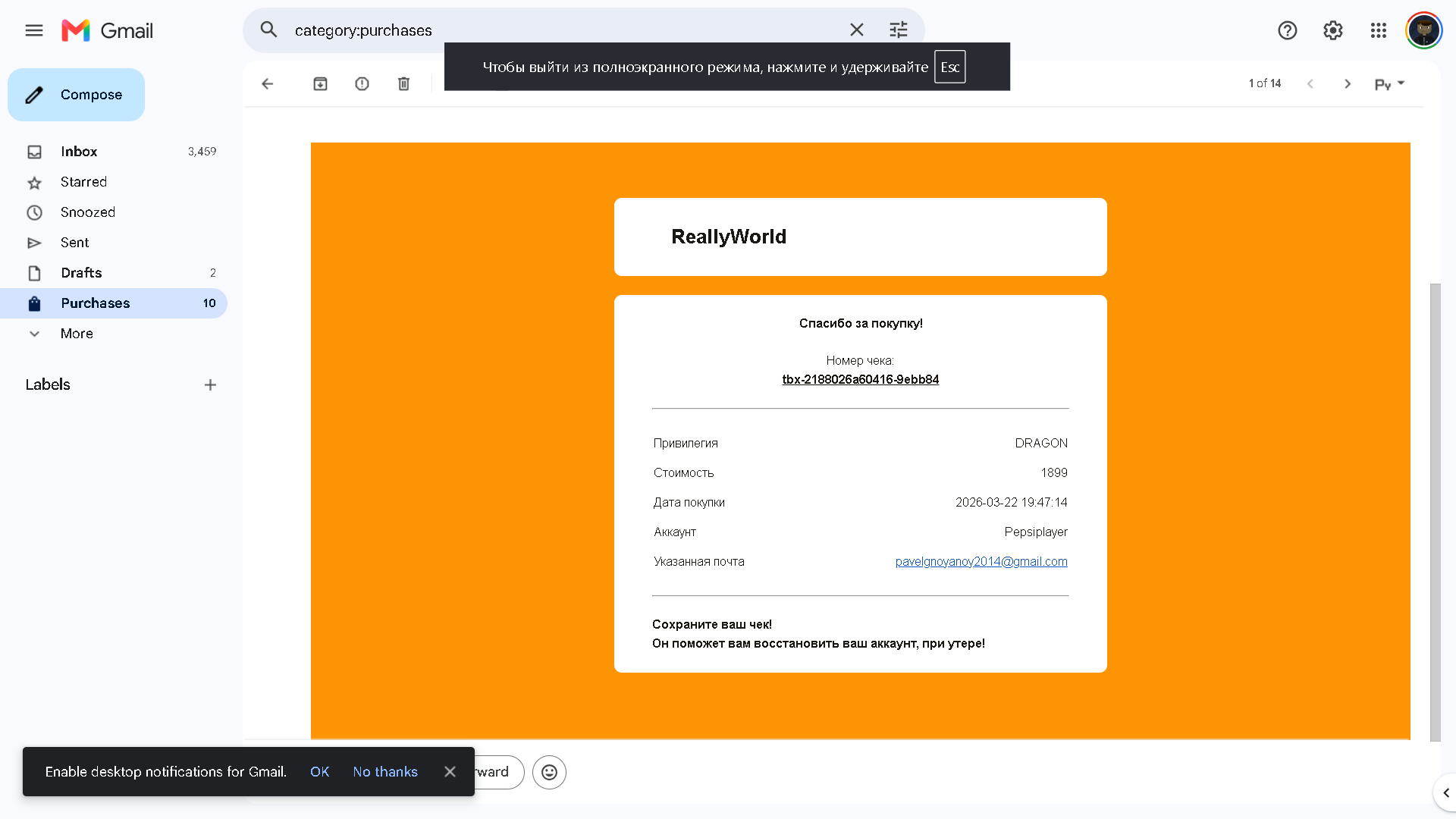
Task: Go back to the message list
Action: coord(267,83)
